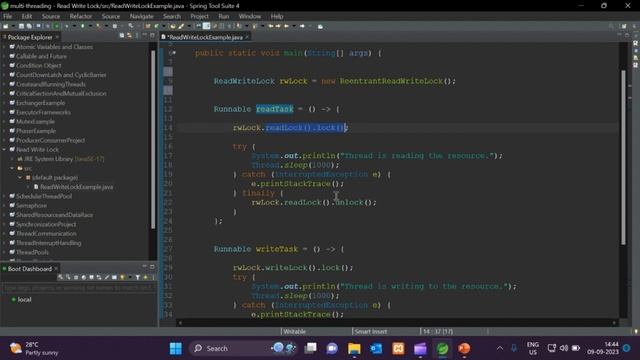The height and width of the screenshot is (360, 640).
Task: Click the Open Perspective icon
Action: point(624,26)
